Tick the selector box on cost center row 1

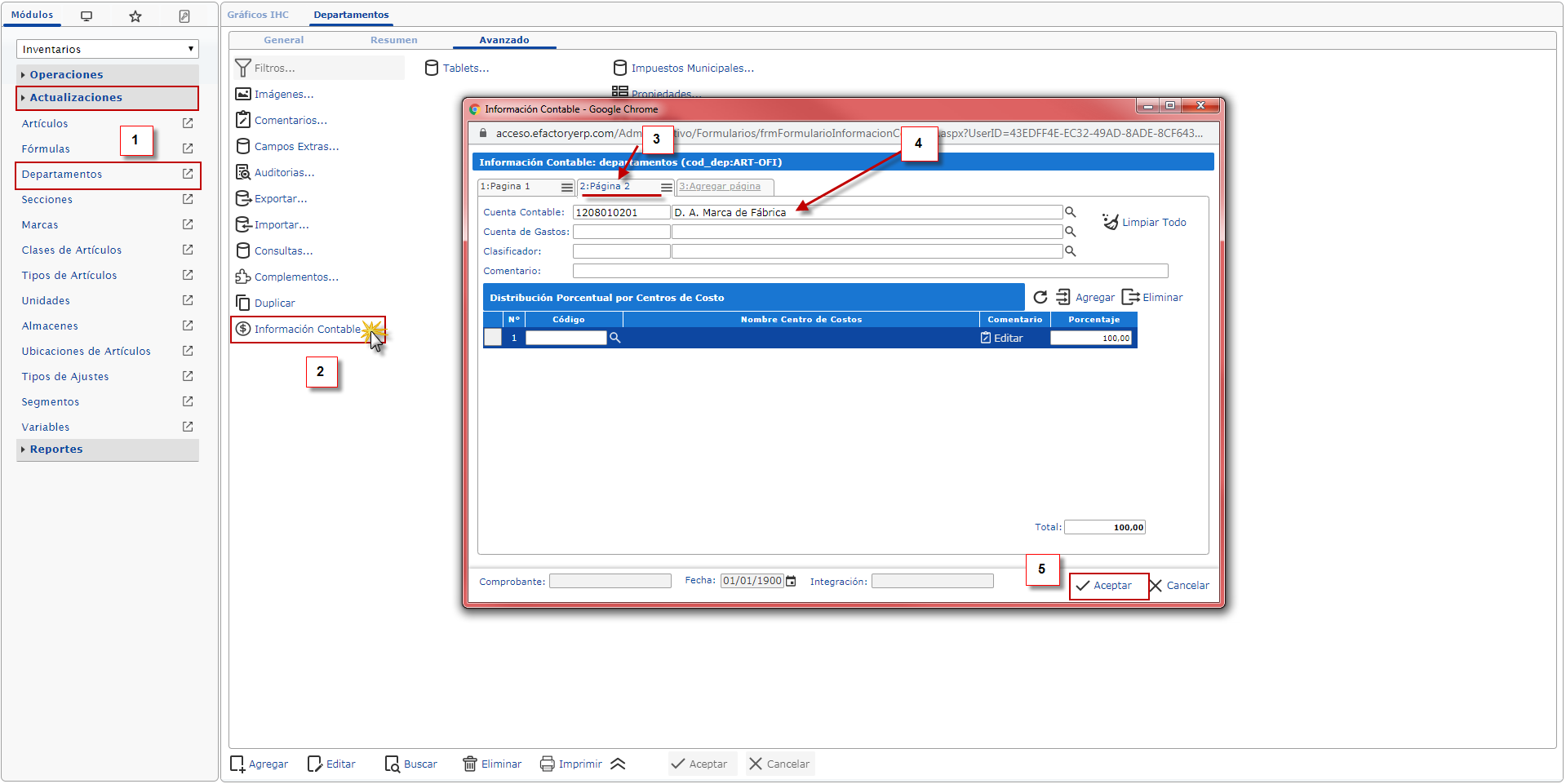493,338
